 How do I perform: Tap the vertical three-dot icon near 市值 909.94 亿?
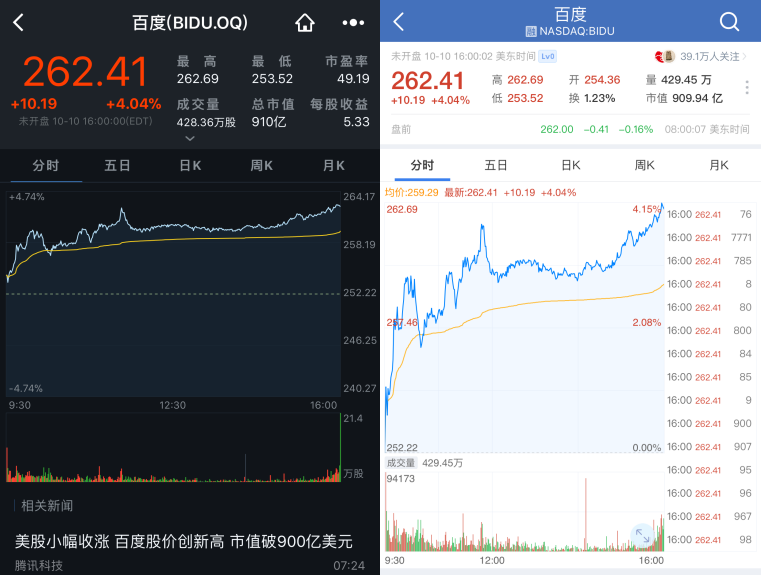pyautogui.click(x=747, y=88)
